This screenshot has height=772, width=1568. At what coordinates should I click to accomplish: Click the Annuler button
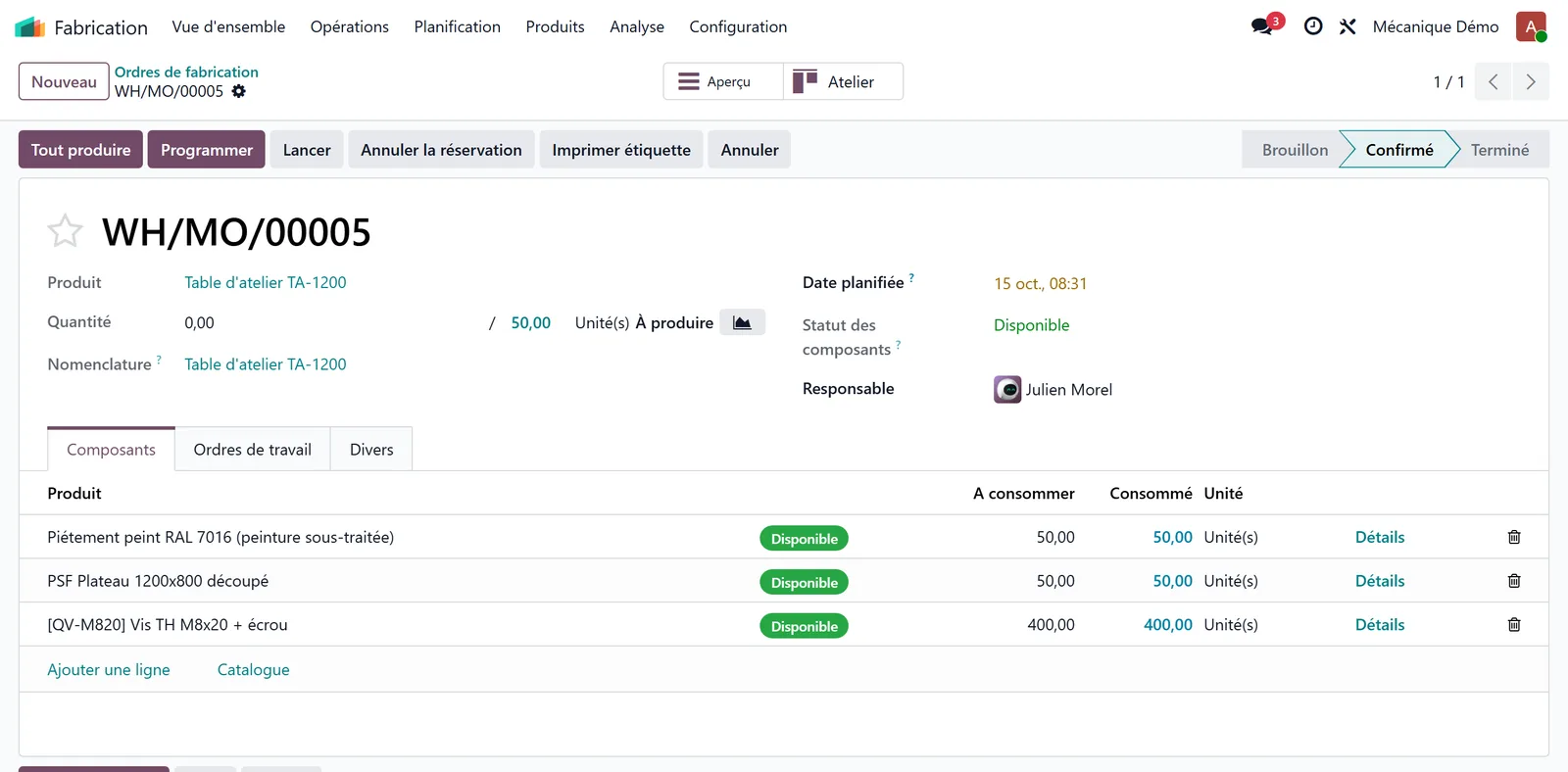750,150
